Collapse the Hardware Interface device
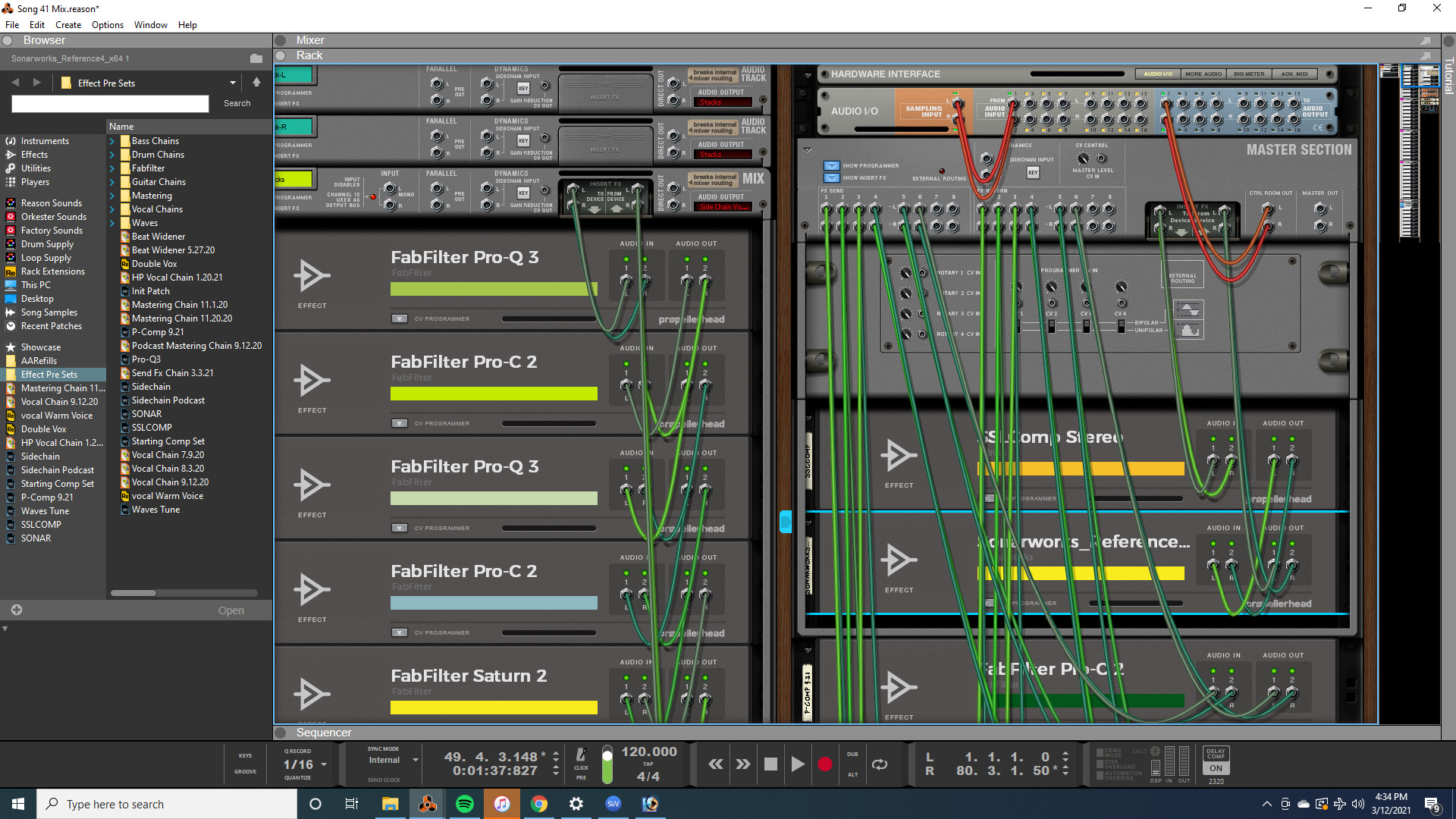The width and height of the screenshot is (1456, 819). click(807, 74)
